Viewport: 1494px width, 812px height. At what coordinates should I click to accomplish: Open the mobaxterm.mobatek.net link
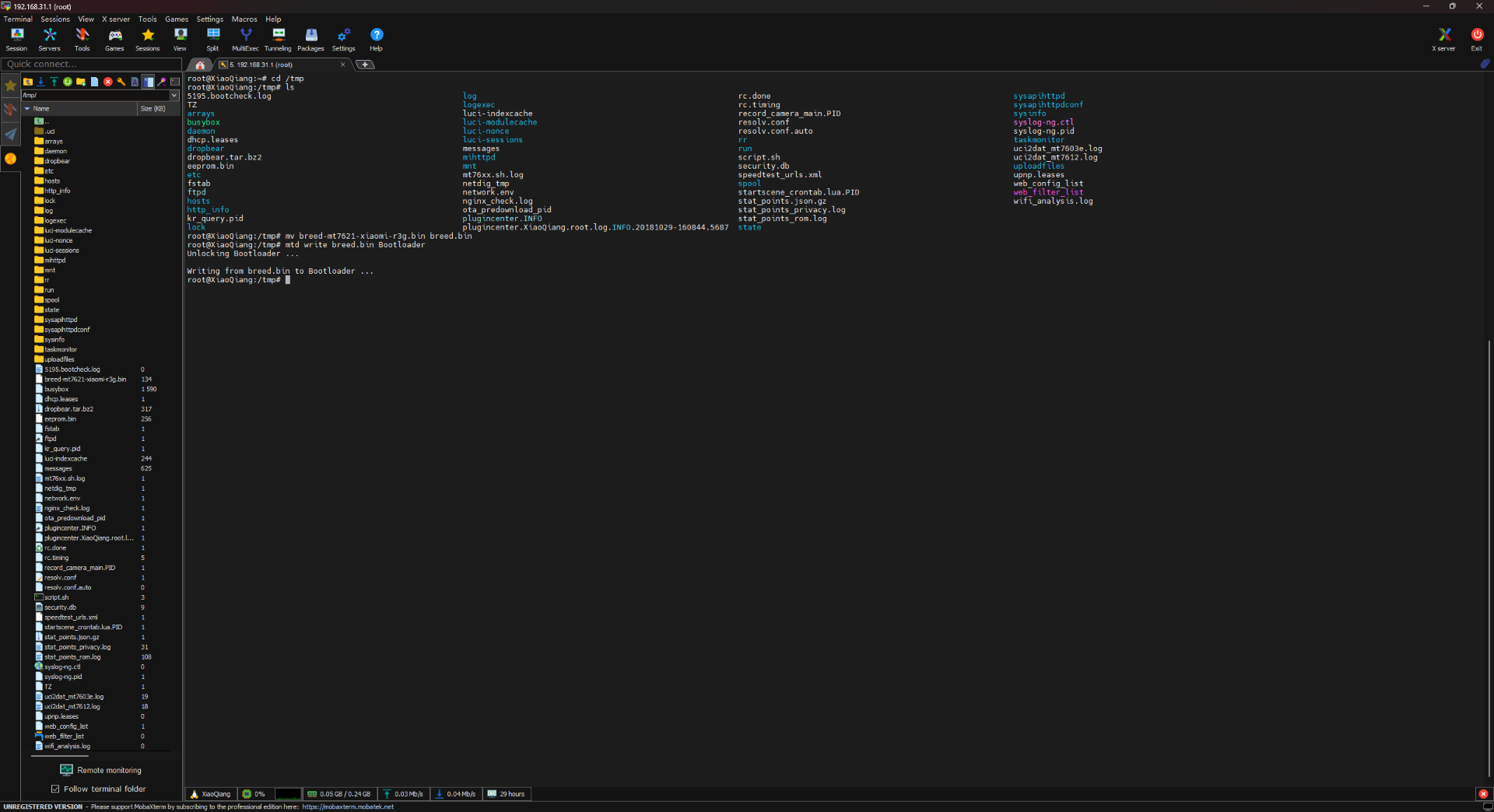(x=348, y=807)
